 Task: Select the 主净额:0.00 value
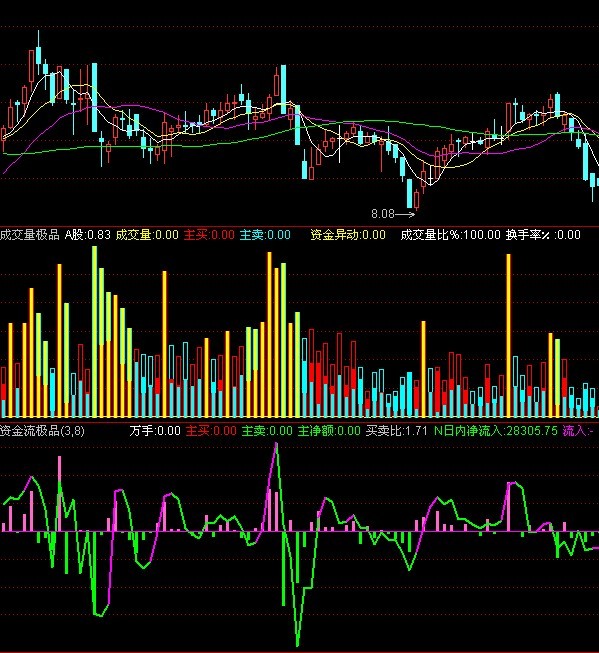[329, 431]
